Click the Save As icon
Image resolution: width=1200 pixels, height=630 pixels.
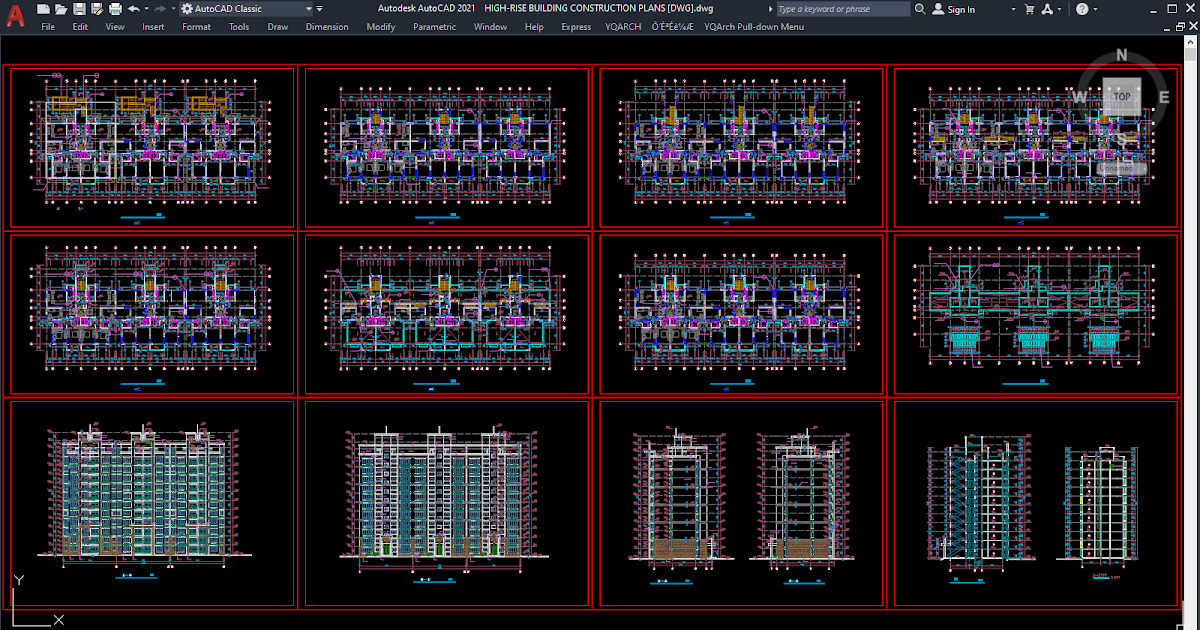pyautogui.click(x=96, y=8)
